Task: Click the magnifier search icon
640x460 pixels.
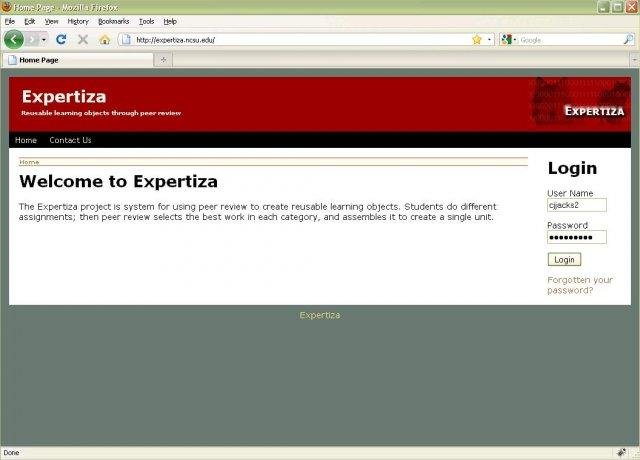Action: pyautogui.click(x=629, y=40)
